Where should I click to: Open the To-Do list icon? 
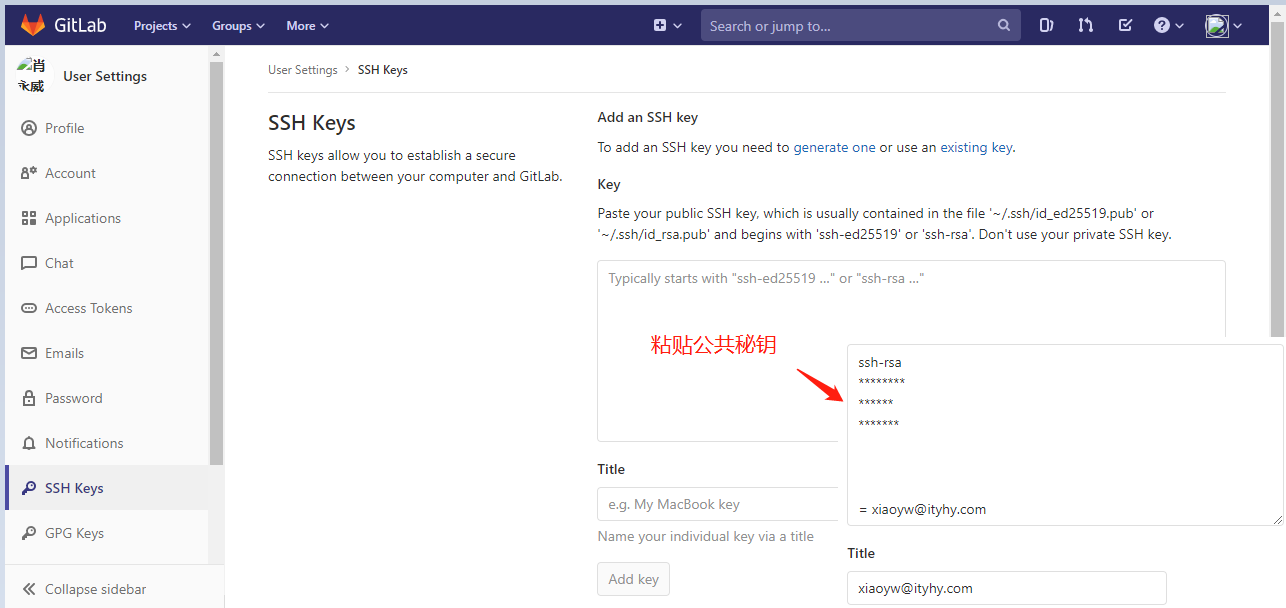(1125, 25)
